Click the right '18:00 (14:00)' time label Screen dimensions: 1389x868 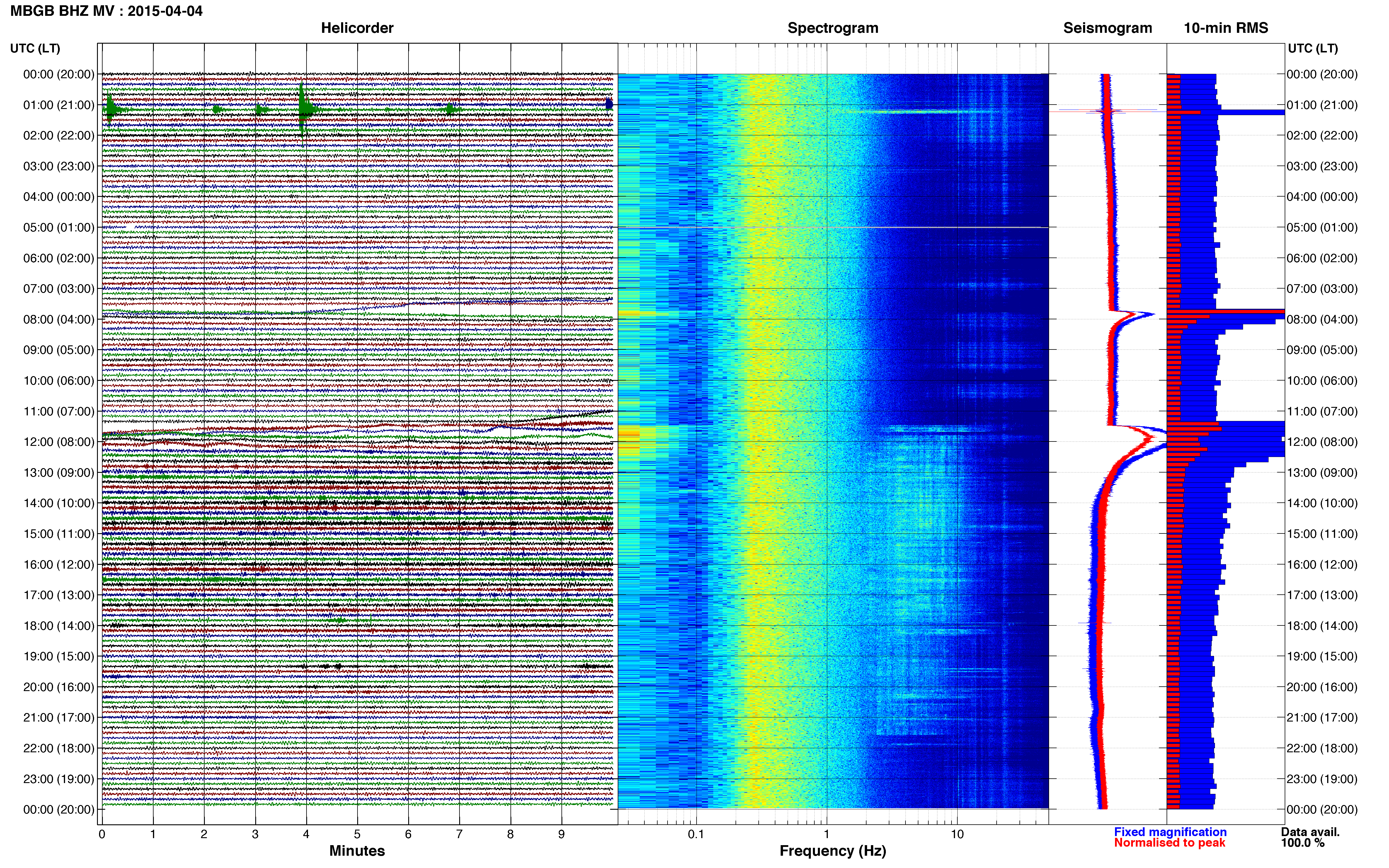point(1322,626)
